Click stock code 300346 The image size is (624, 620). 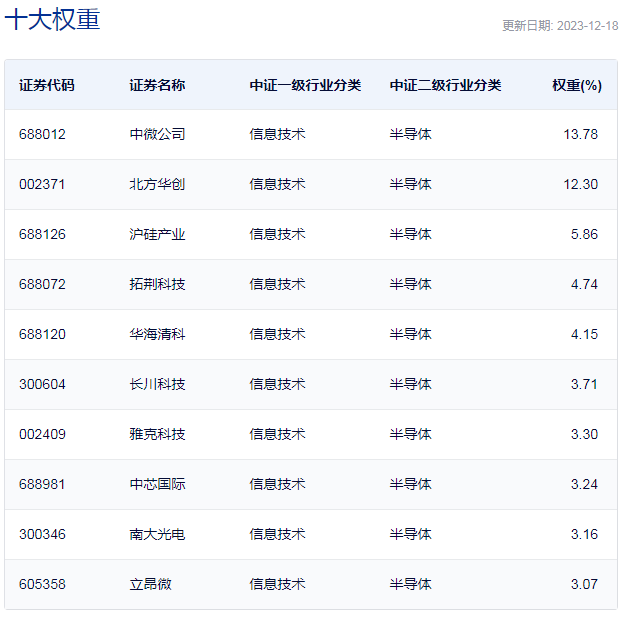click(42, 534)
